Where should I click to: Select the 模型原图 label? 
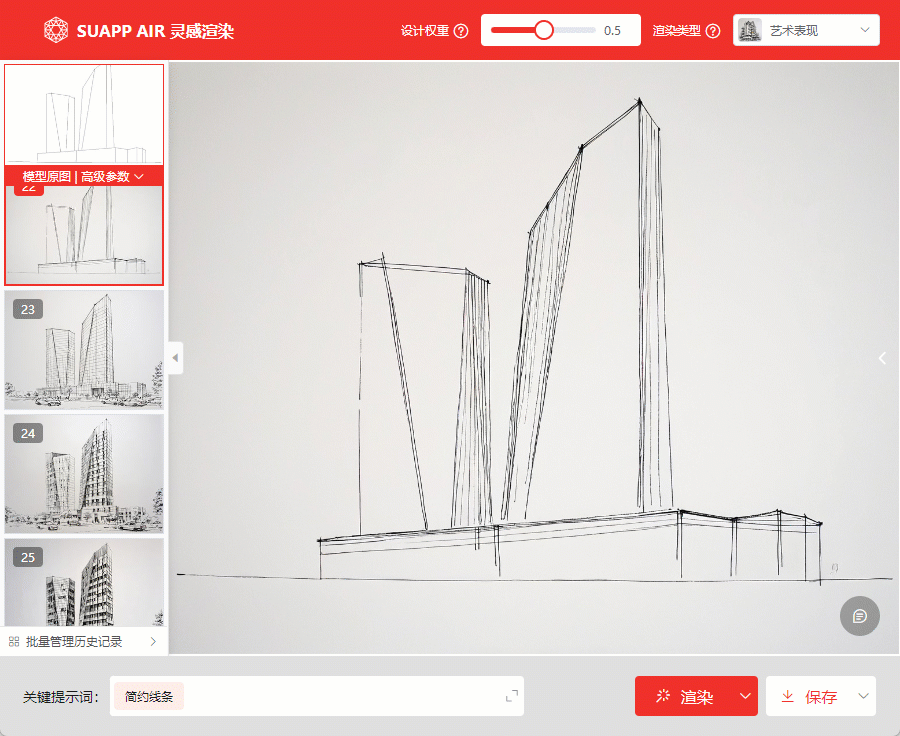tap(46, 177)
